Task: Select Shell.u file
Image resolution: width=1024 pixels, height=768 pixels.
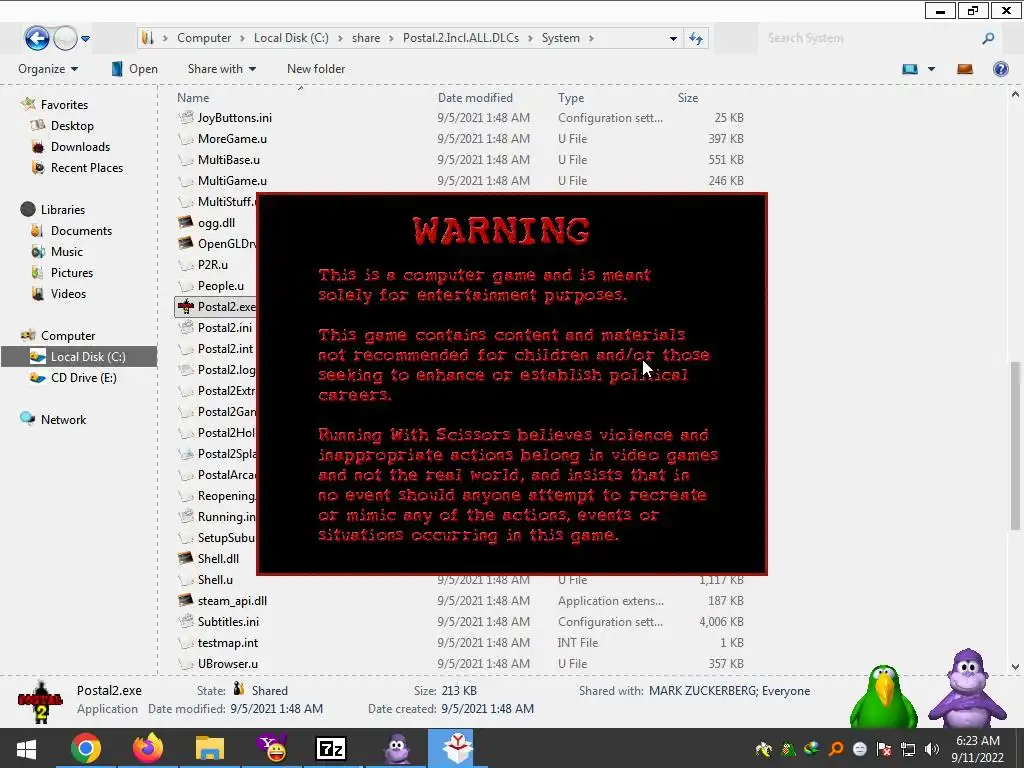Action: tap(215, 579)
